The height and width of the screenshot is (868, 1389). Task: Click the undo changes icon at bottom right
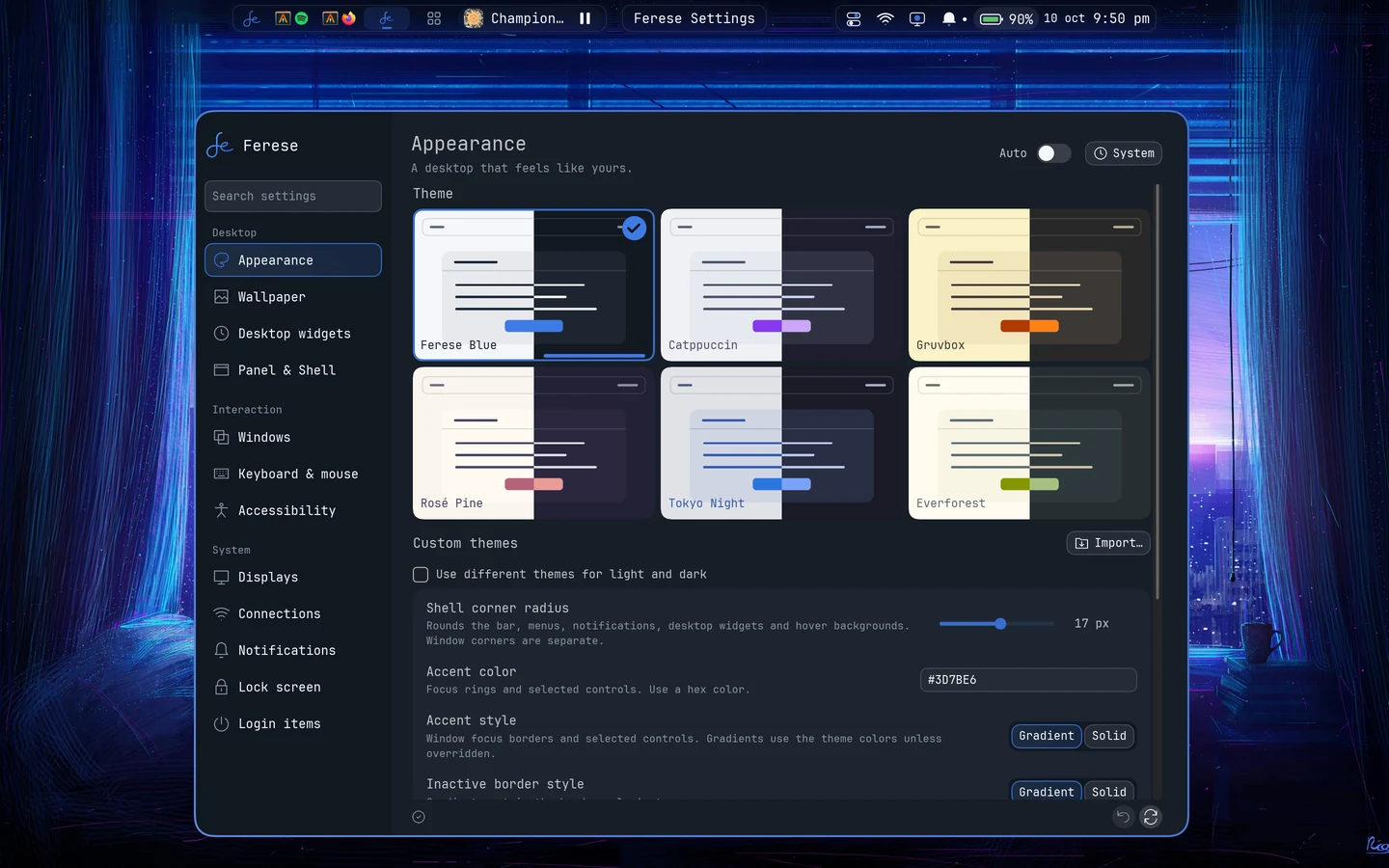tap(1123, 817)
